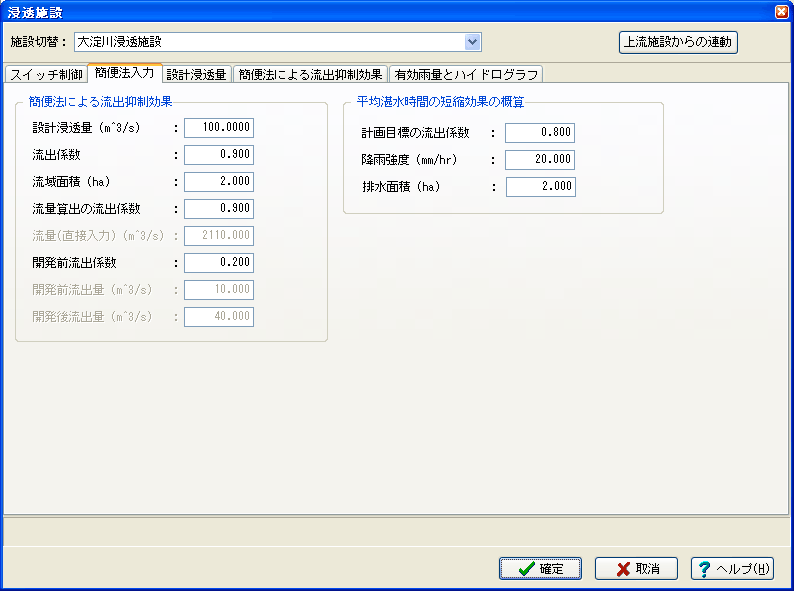Image resolution: width=794 pixels, height=591 pixels.
Task: Switch to 簡便法による流出抑制効果 tab
Action: pos(310,74)
